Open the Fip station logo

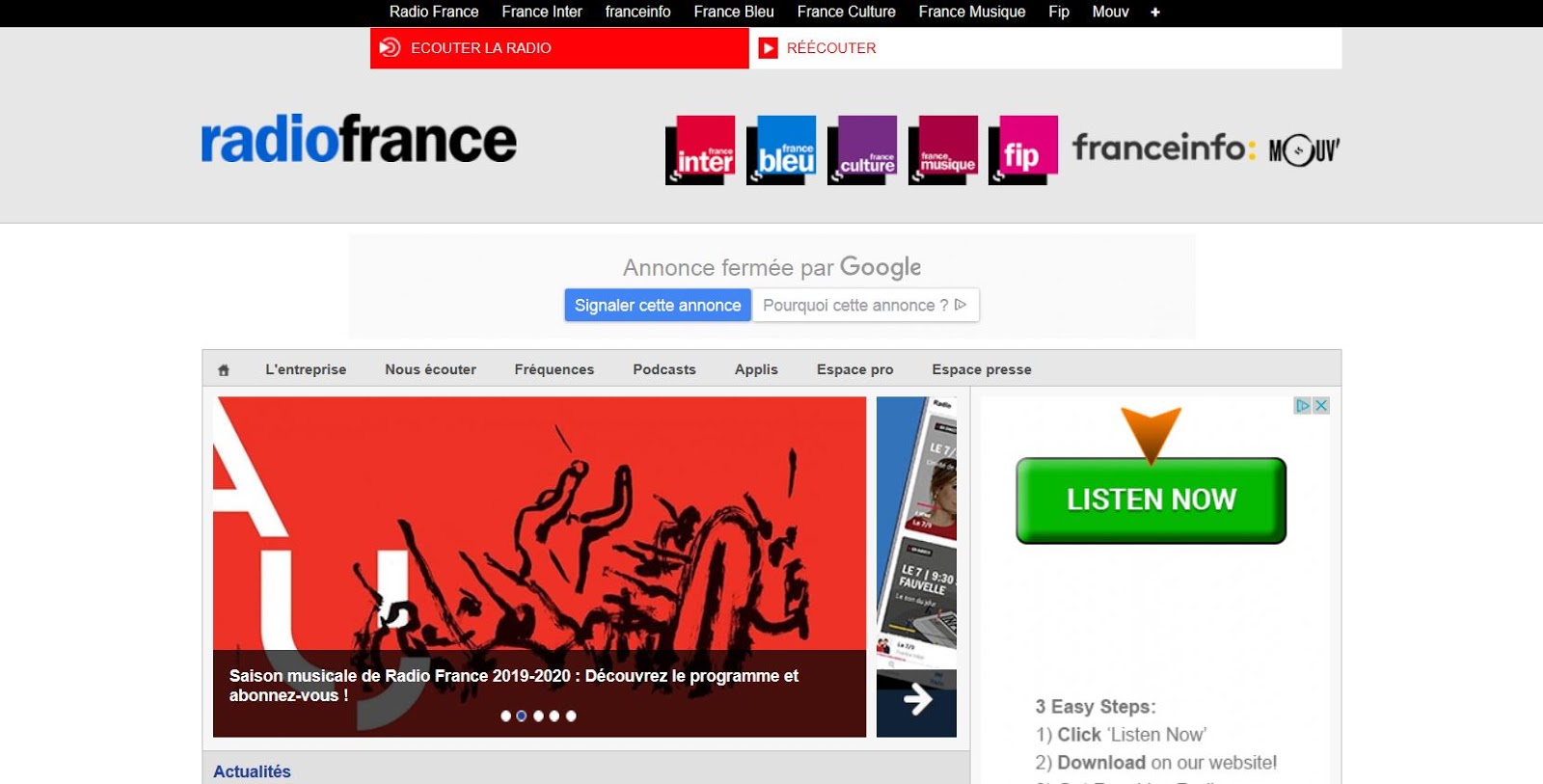tap(1023, 149)
